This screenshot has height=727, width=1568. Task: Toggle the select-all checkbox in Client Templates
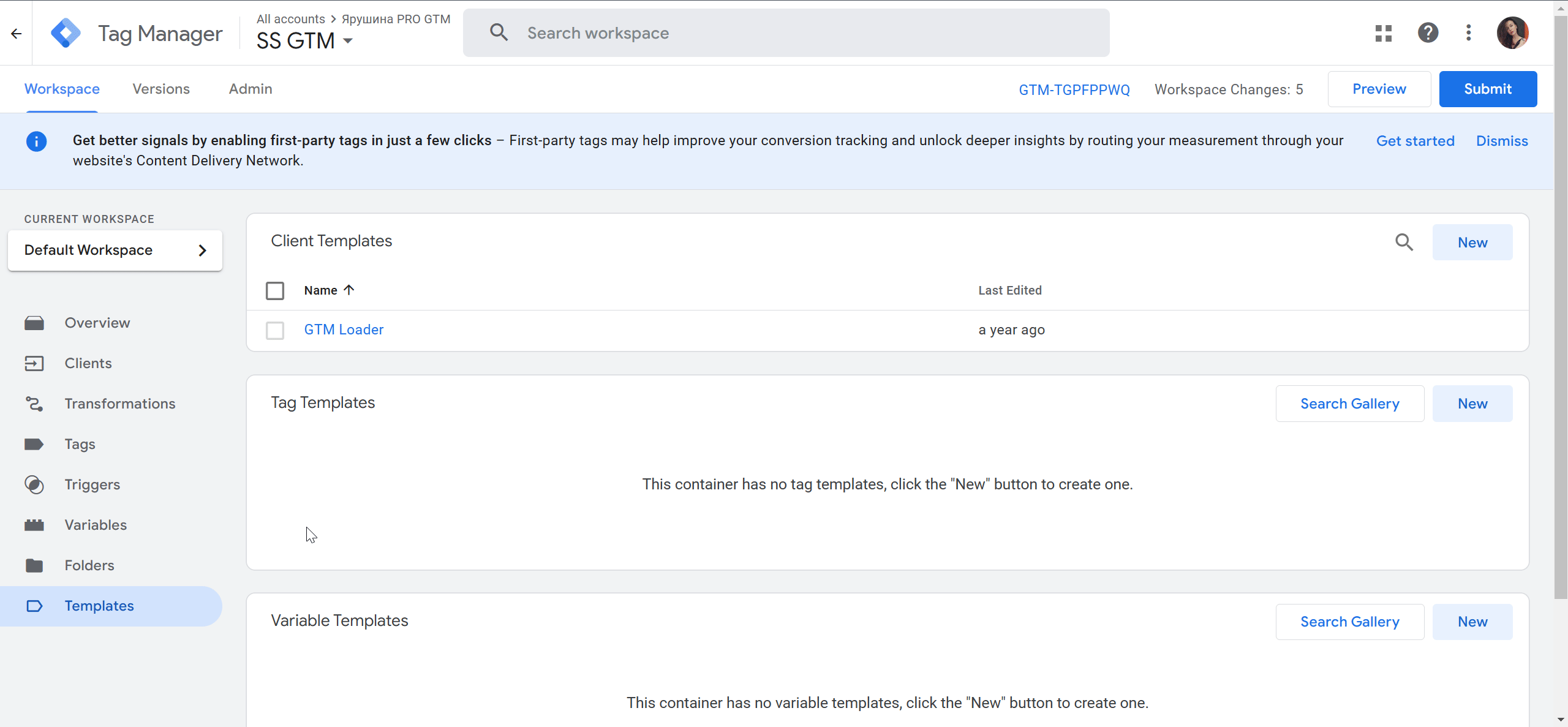point(275,290)
